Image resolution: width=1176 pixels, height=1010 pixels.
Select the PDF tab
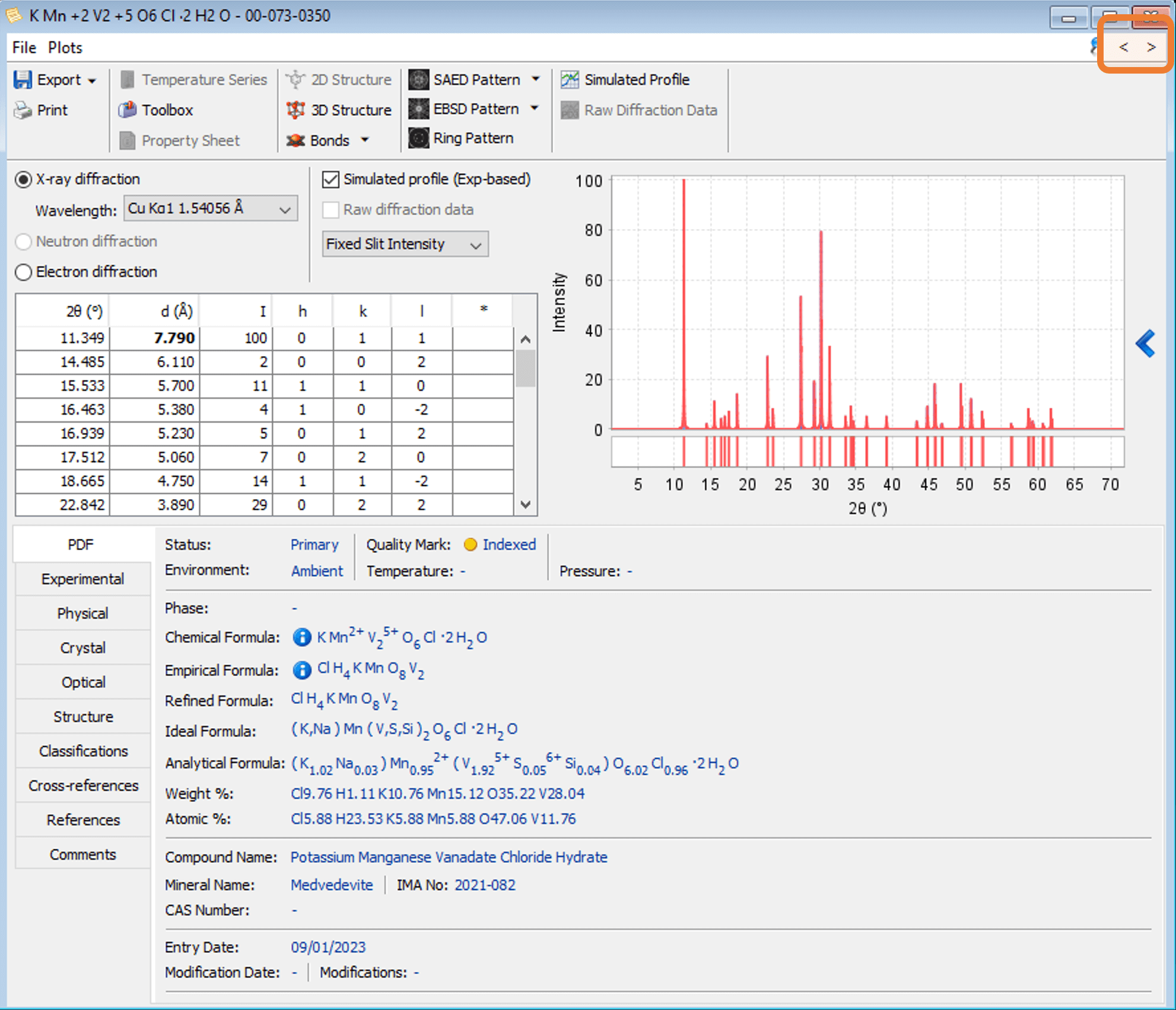(x=82, y=545)
